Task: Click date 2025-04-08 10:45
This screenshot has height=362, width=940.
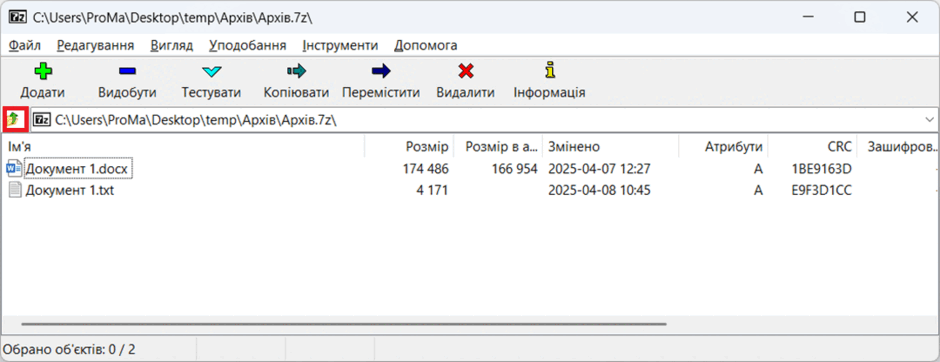Action: (x=599, y=191)
